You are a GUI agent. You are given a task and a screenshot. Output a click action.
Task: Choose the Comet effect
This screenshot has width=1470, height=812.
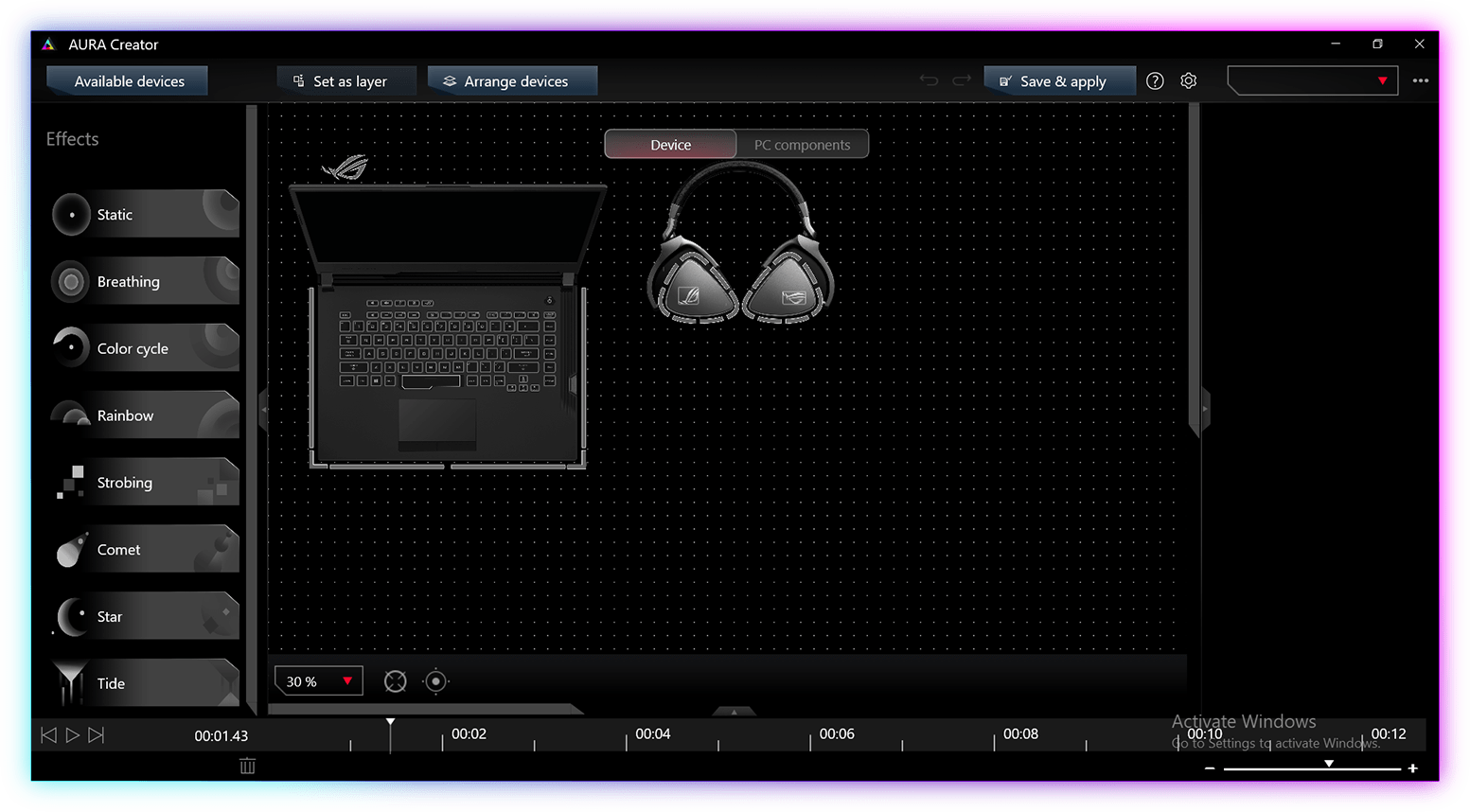[x=145, y=550]
